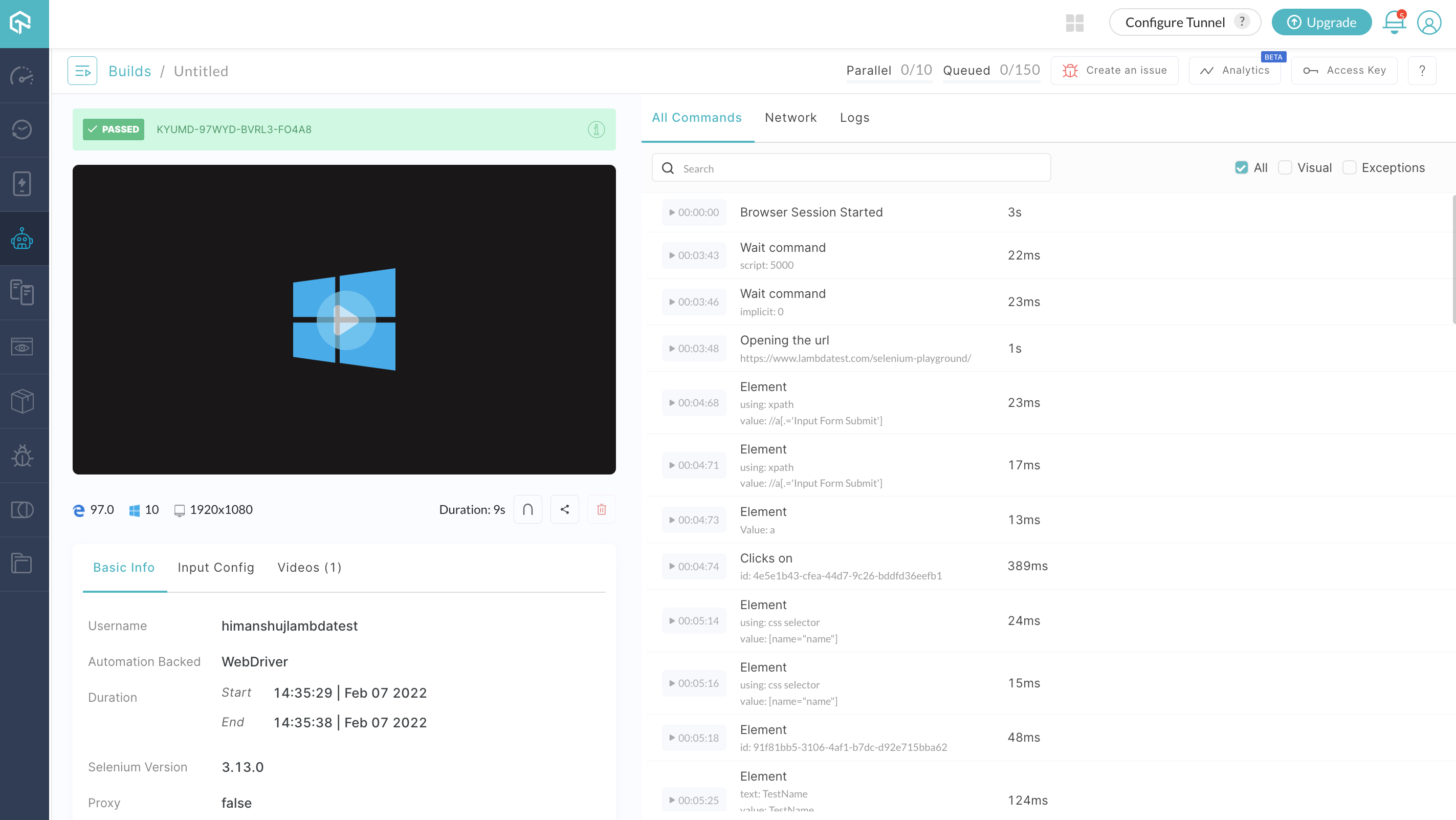Play the test recording video
The width and height of the screenshot is (1456, 820).
pos(346,320)
